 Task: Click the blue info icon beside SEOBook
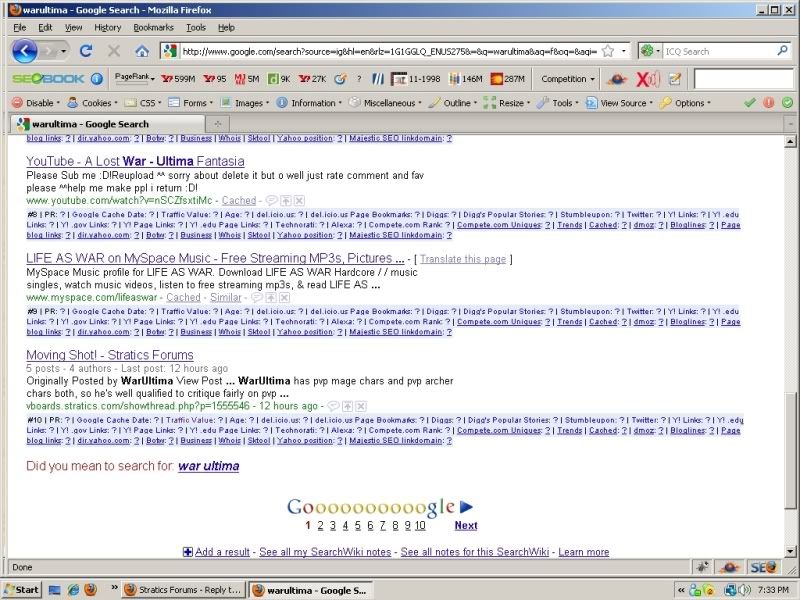[97, 79]
